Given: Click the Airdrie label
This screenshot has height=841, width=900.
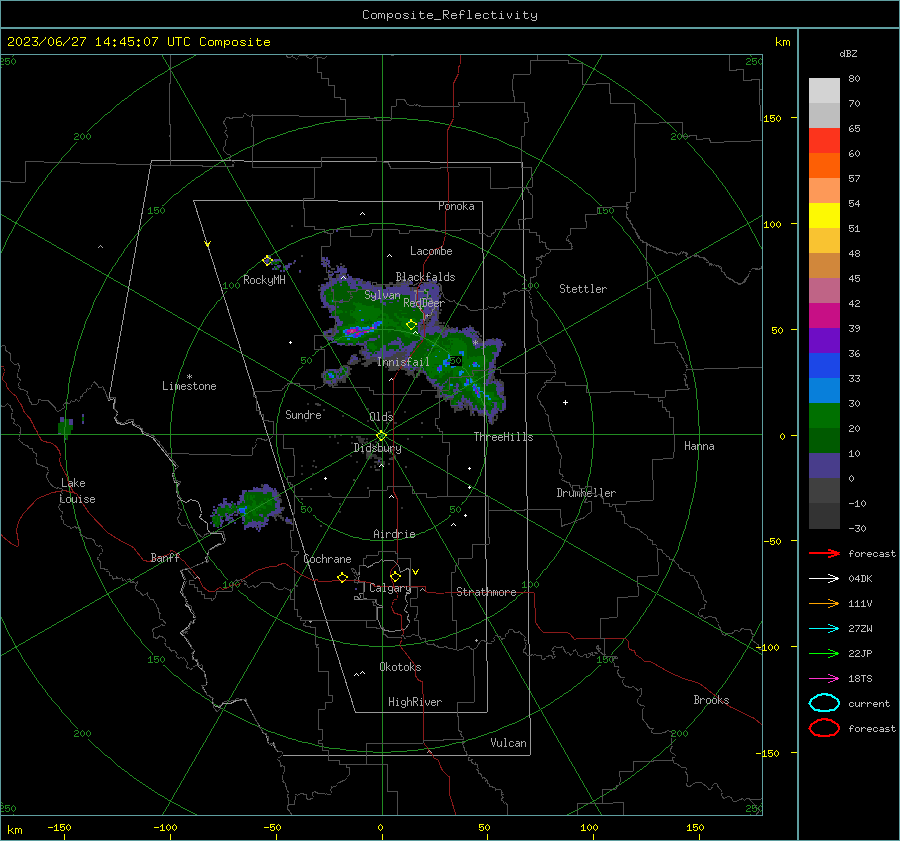Looking at the screenshot, I should 394,534.
